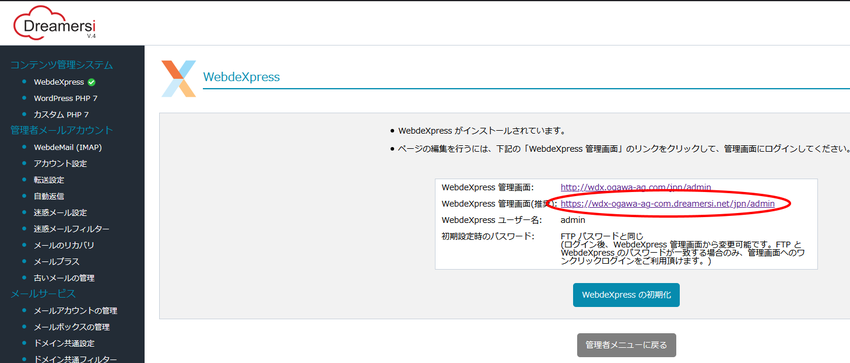Open メールアカウントの管理 in sidebar
850x363 pixels.
[75, 311]
